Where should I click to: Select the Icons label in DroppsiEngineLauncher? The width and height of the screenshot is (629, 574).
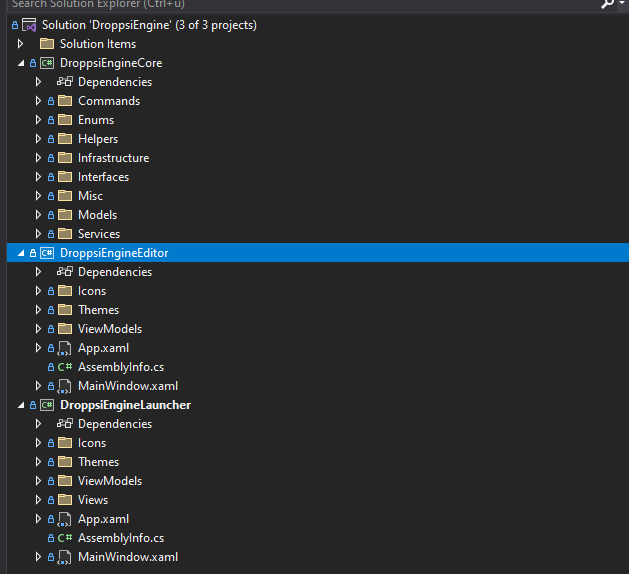[92, 443]
